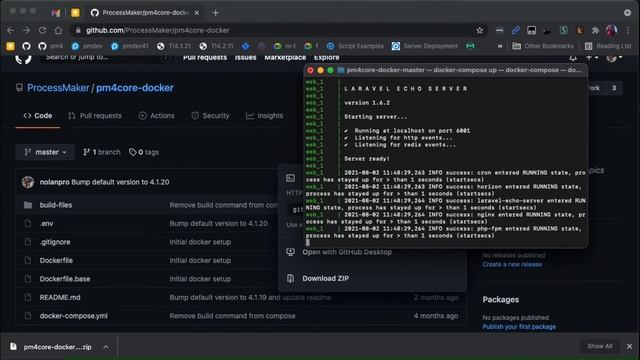This screenshot has height=360, width=640.
Task: Open a new browser tab
Action: coord(216,13)
